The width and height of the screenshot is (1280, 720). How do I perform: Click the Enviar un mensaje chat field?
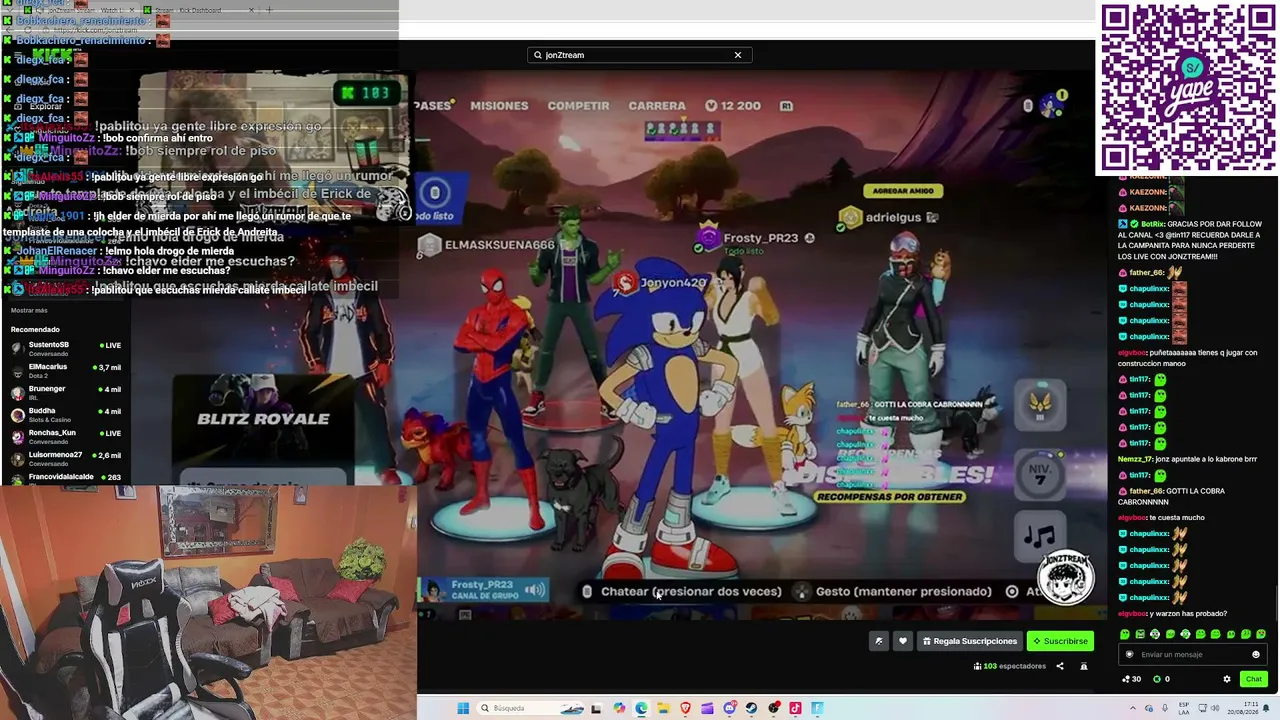pyautogui.click(x=1190, y=655)
